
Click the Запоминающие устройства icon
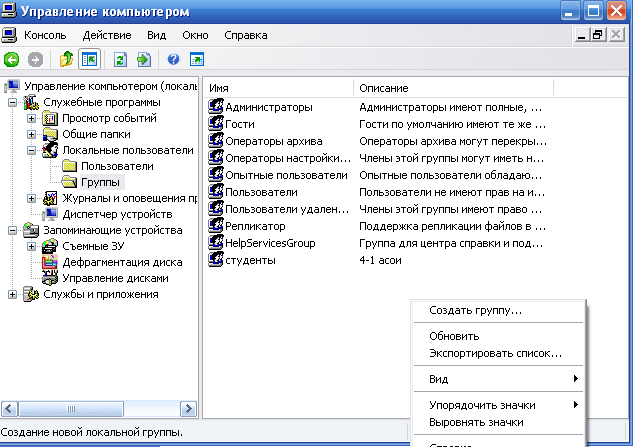pos(31,230)
